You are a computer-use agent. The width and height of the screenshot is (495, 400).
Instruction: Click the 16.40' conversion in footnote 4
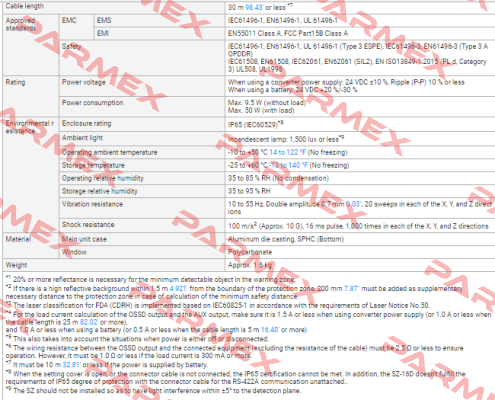coord(270,330)
